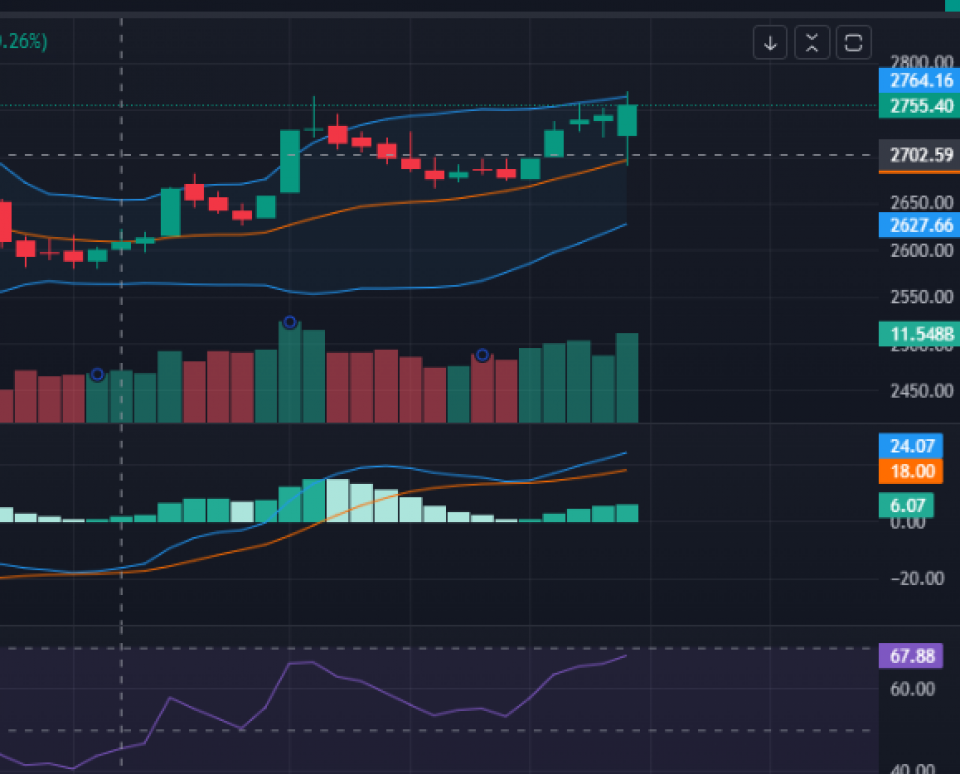Click the circle marker atop the tallest volume bar
Viewport: 960px width, 774px height.
(290, 322)
